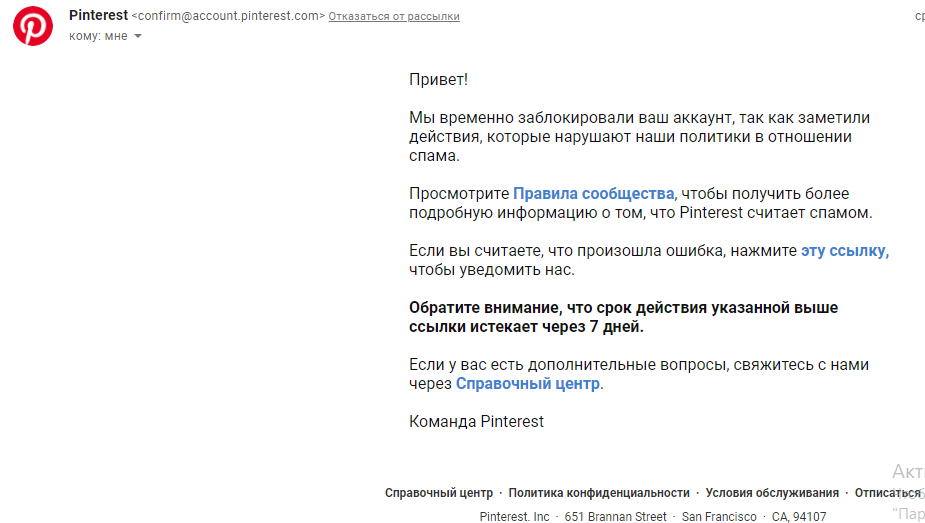Click "651 Brannan Street" address text
This screenshot has width=925, height=523.
click(x=615, y=517)
